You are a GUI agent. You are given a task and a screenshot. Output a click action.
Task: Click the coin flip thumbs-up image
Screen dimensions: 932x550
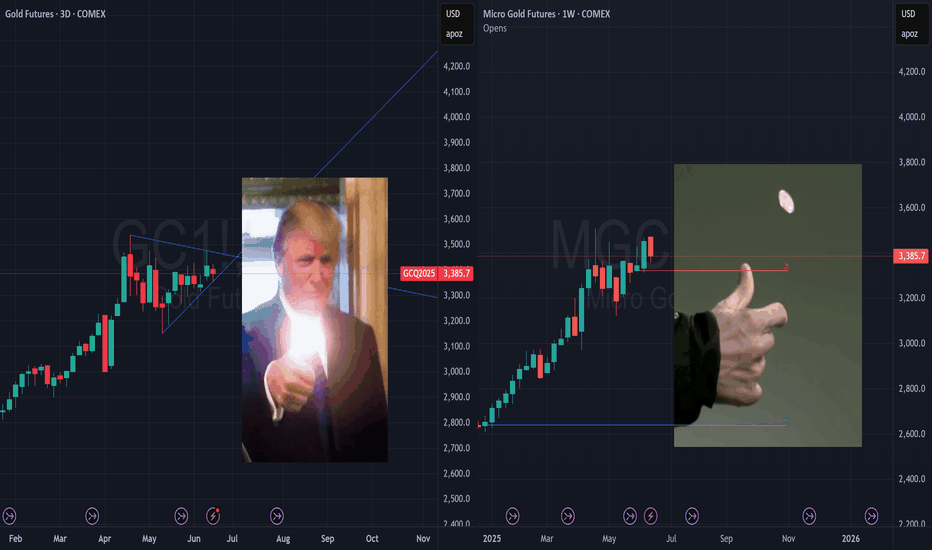[x=767, y=305]
